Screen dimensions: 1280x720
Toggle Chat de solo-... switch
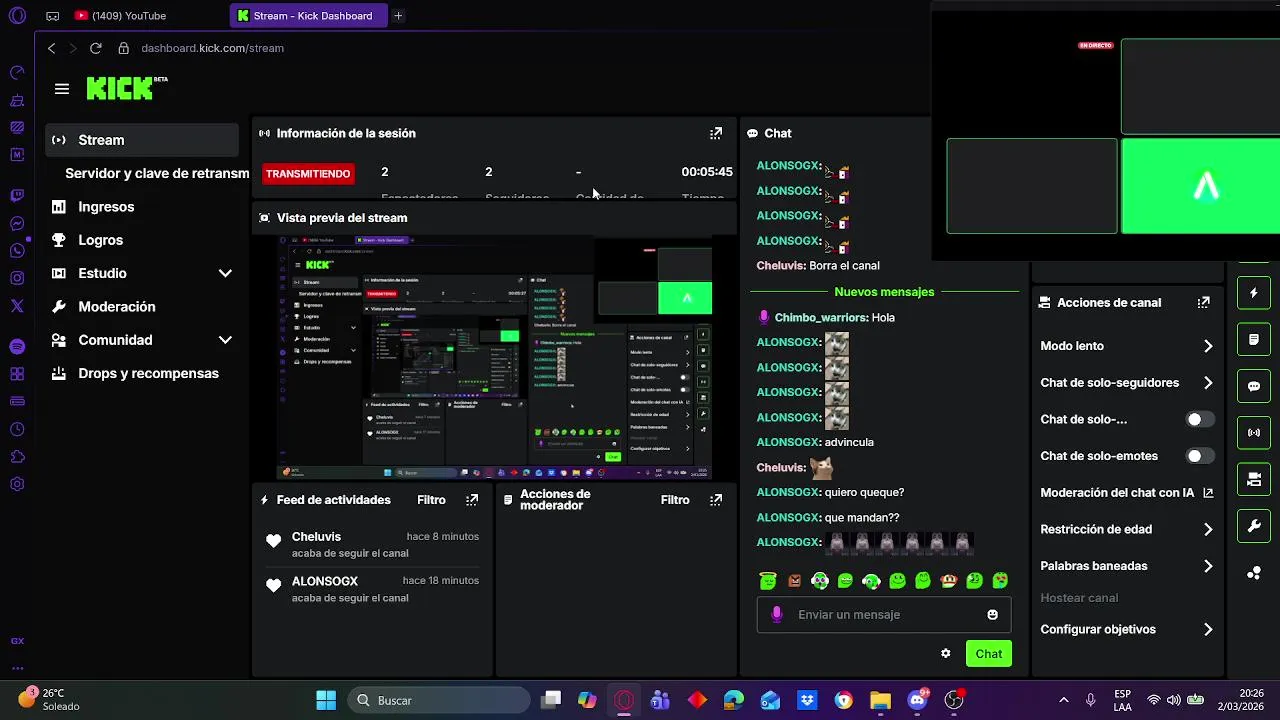pos(1200,420)
